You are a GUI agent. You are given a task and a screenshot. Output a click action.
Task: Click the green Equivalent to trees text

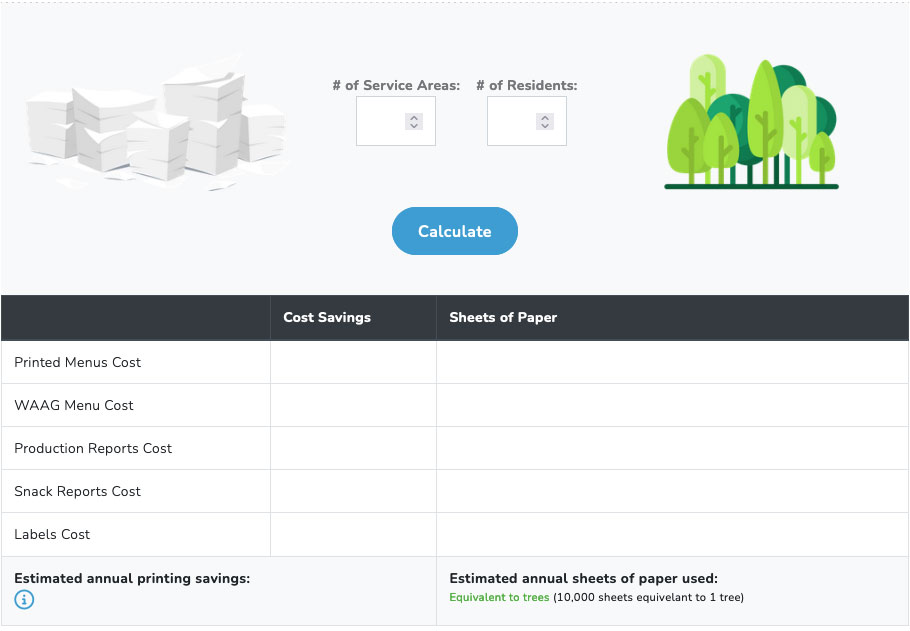pyautogui.click(x=499, y=598)
